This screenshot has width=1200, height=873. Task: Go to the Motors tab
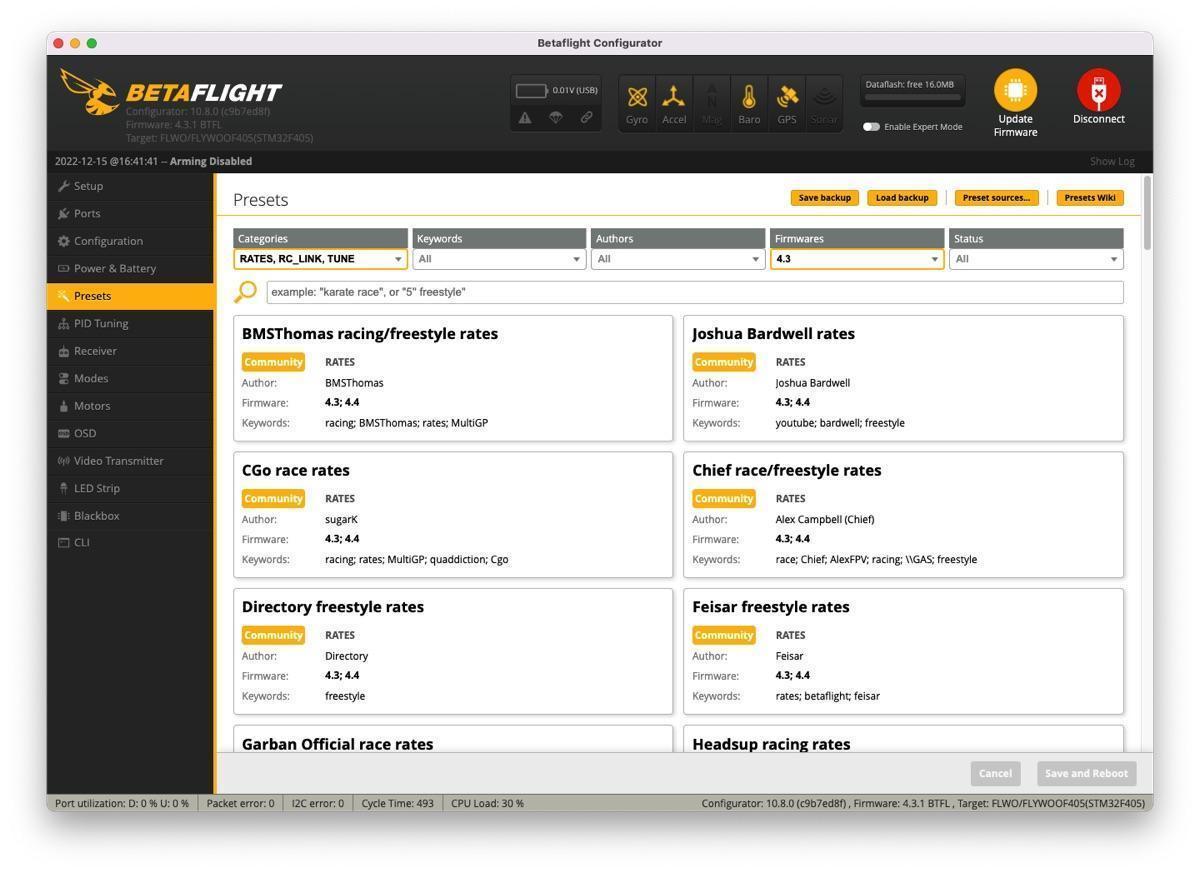pos(130,406)
